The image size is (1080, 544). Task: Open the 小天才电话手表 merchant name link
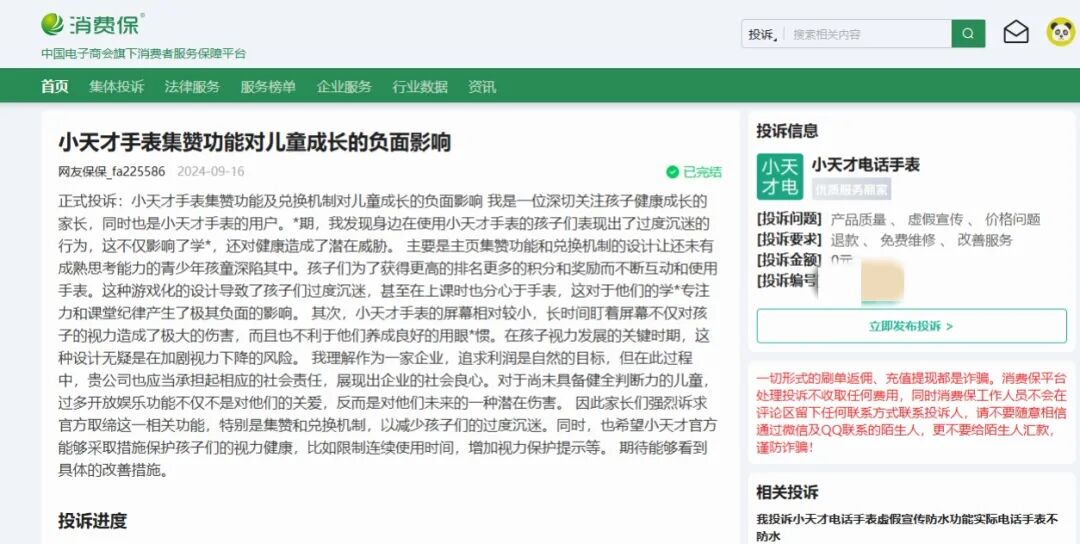point(865,165)
